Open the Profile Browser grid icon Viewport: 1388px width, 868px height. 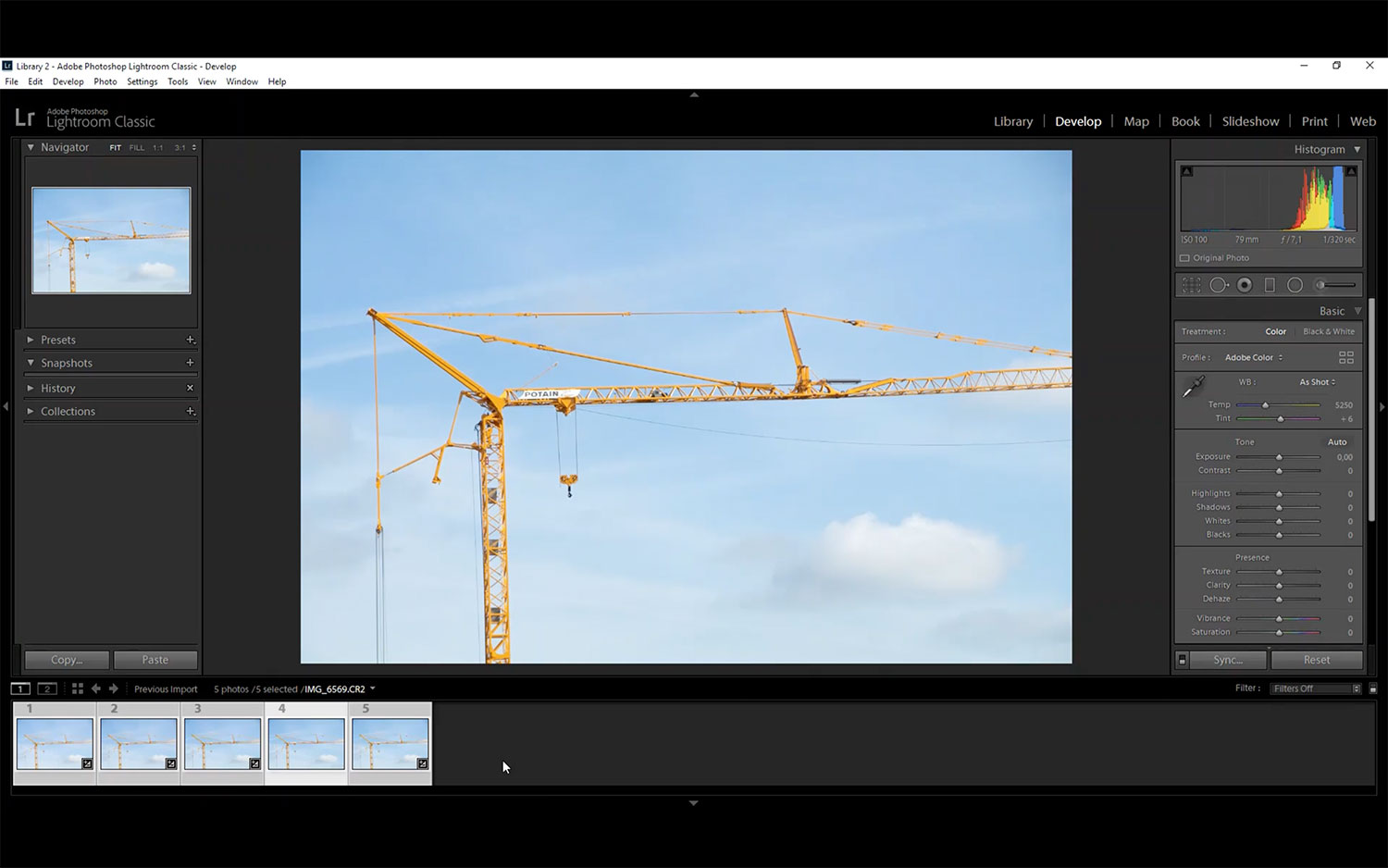pos(1345,357)
